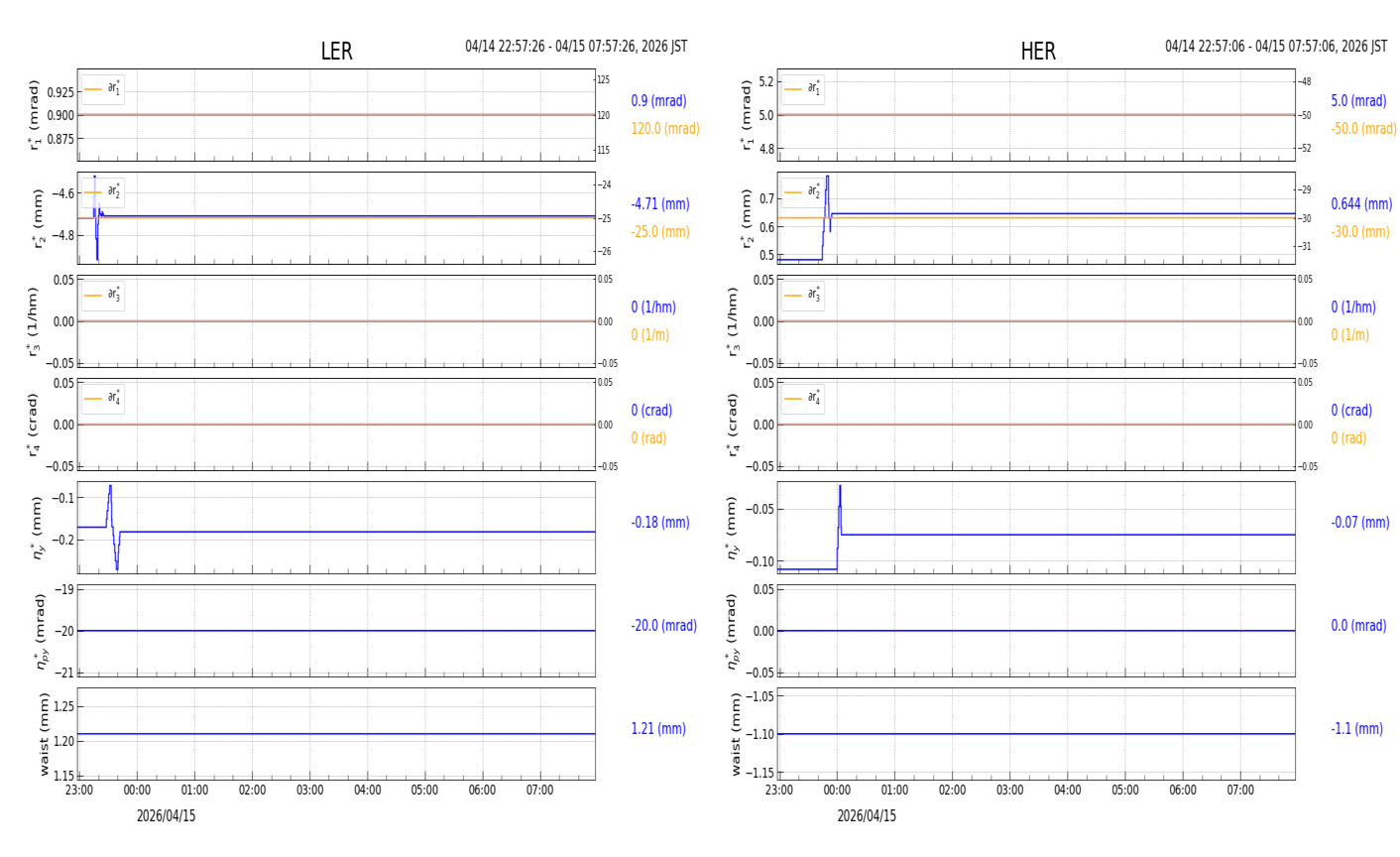Click the blue 0.644 (mm) value
This screenshot has width=1400, height=857.
coord(1361,204)
